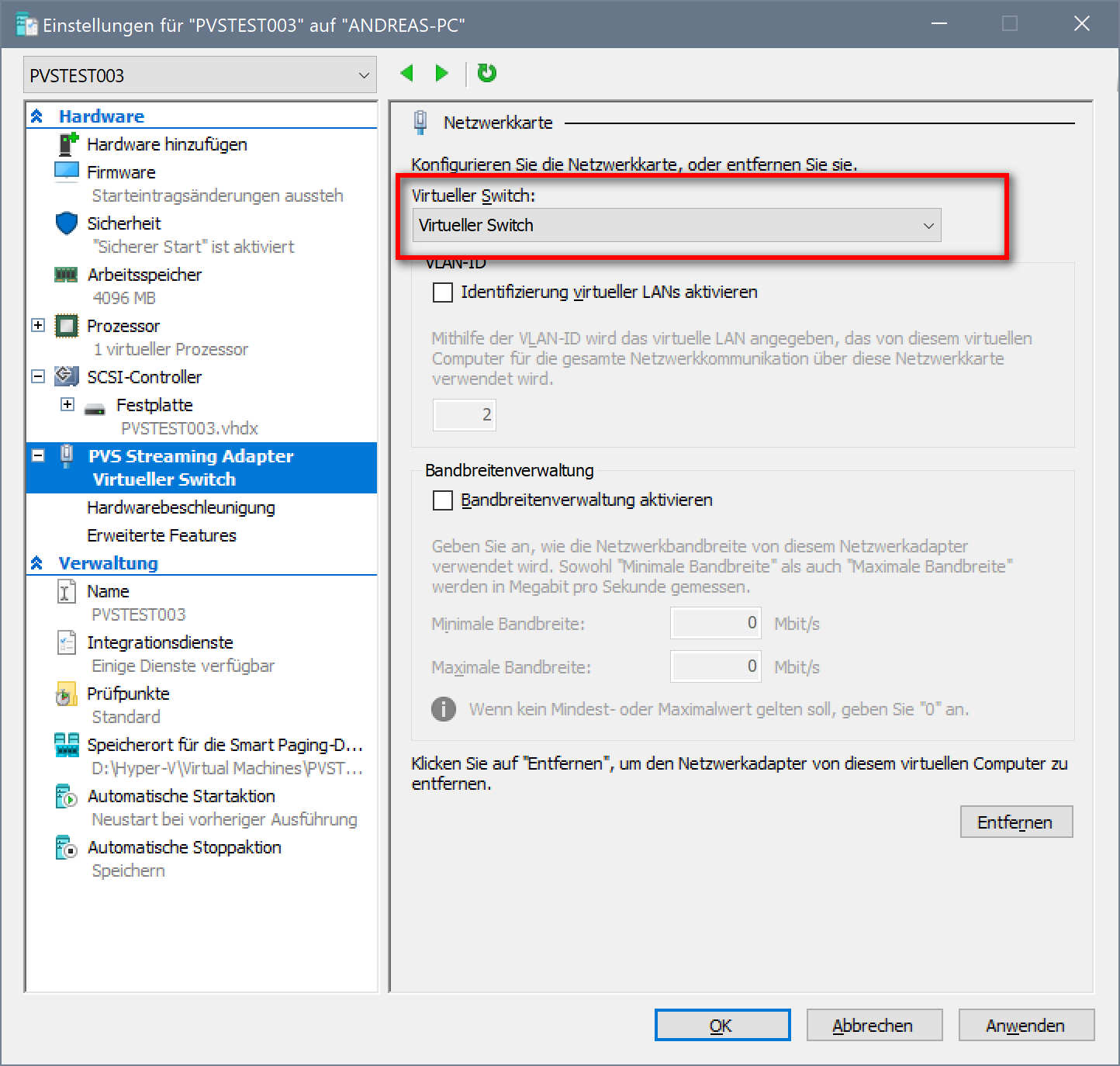
Task: Click the Entfernen button
Action: [1015, 822]
